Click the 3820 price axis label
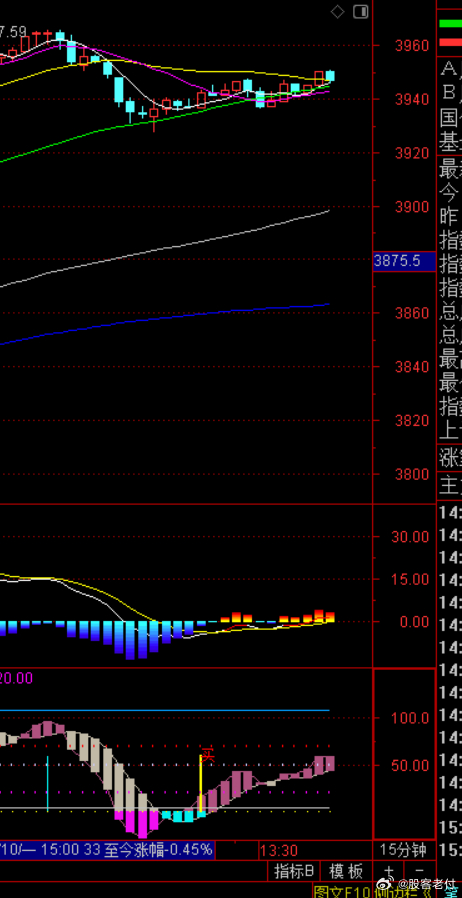This screenshot has height=898, width=462. pyautogui.click(x=411, y=421)
